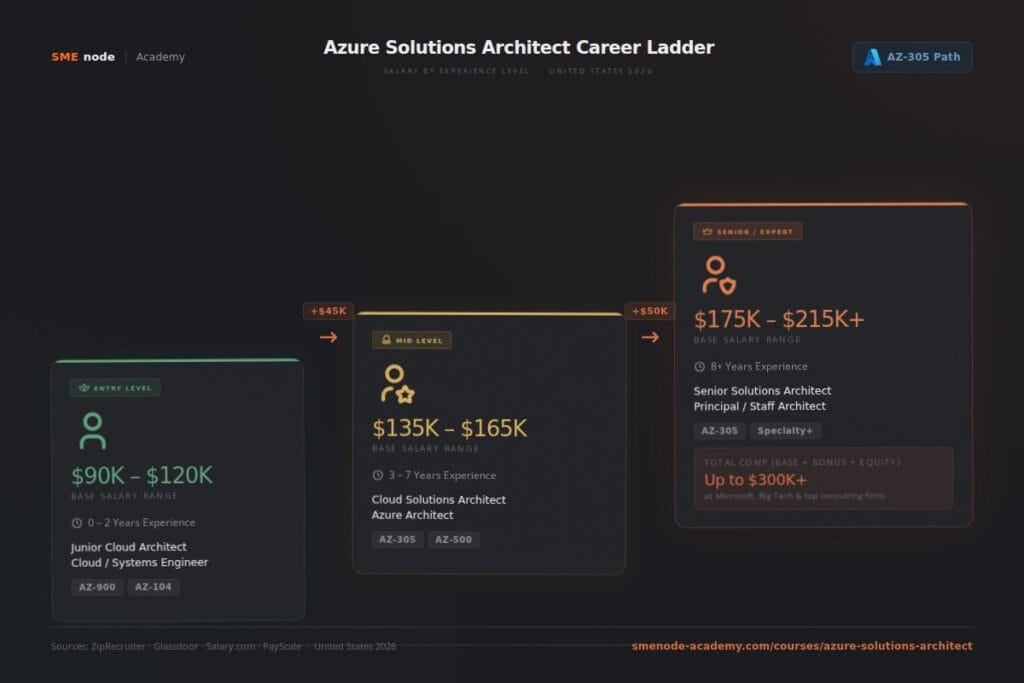Click the Up to $300K+ total comp text
Viewport: 1024px width, 683px height.
click(x=755, y=480)
